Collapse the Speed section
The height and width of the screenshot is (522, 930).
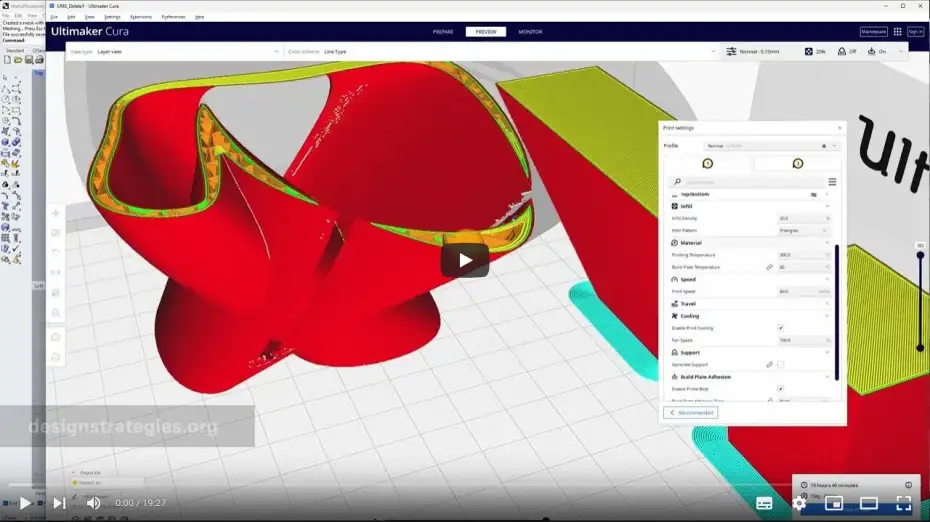(827, 279)
